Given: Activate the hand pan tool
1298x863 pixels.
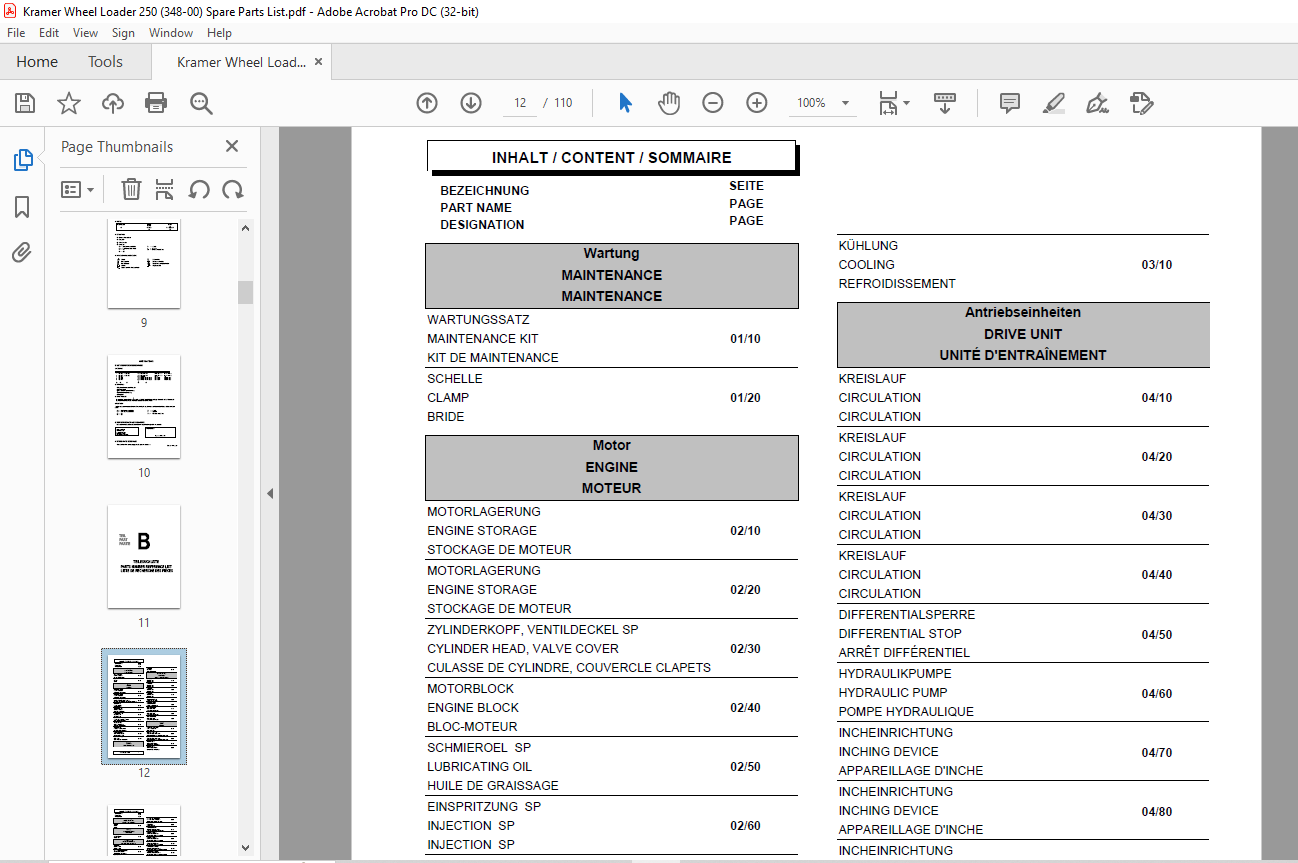Looking at the screenshot, I should (x=669, y=103).
